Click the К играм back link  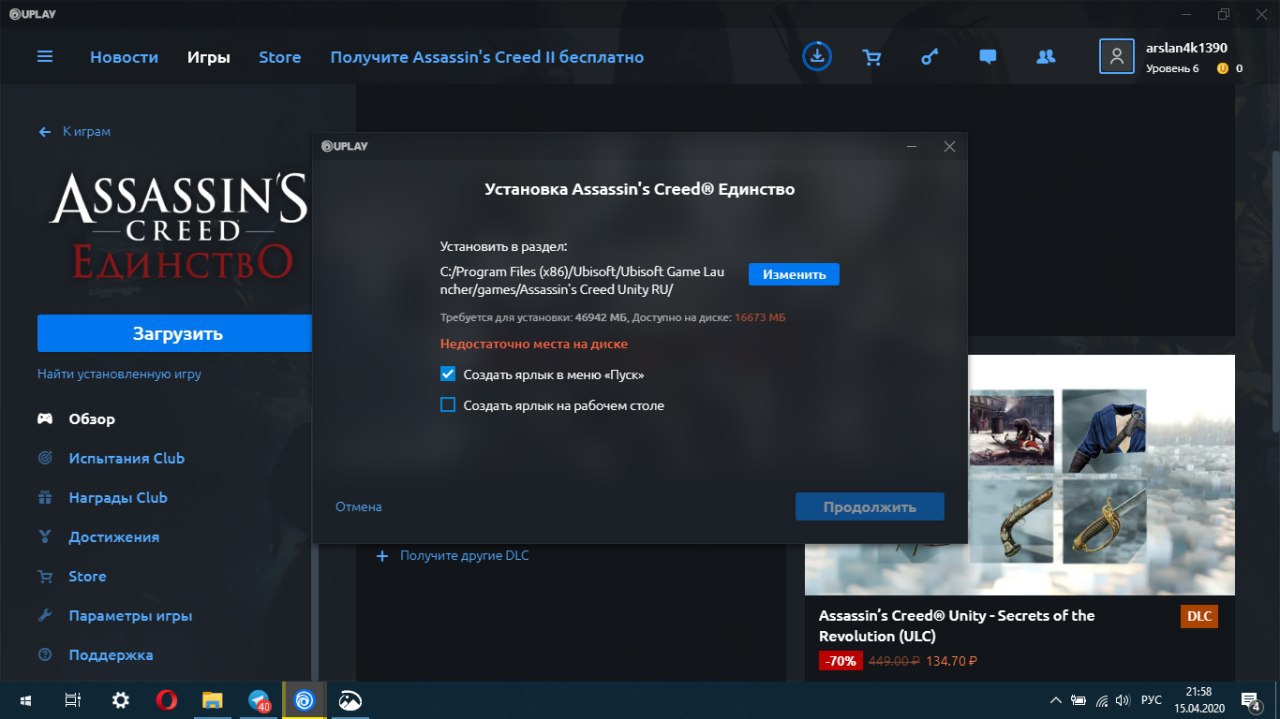coord(86,132)
